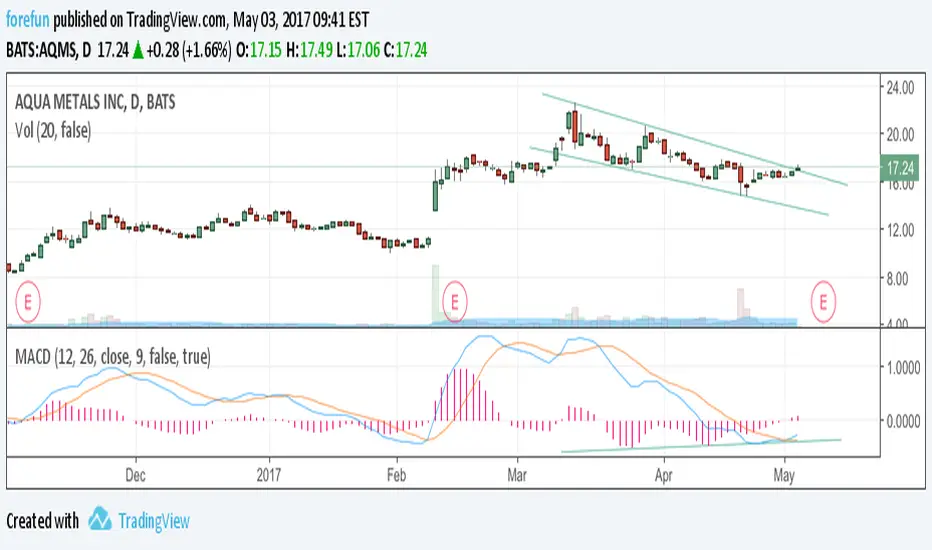932x550 pixels.
Task: Click the TradingView logo icon
Action: tap(100, 519)
